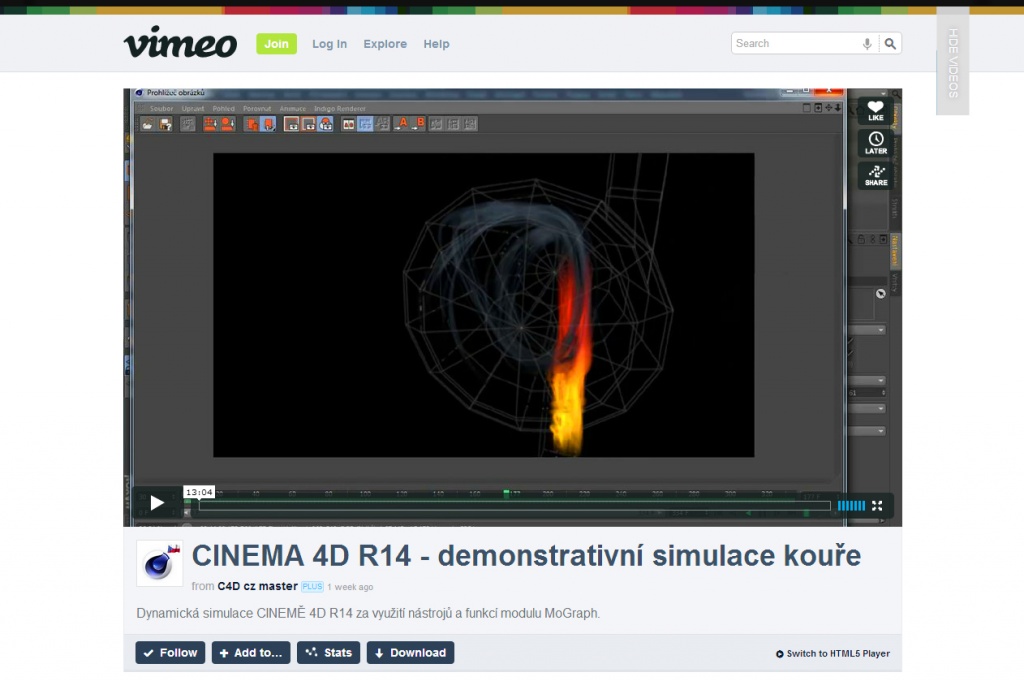
Task: Click the save image icon with question mark
Action: (165, 124)
